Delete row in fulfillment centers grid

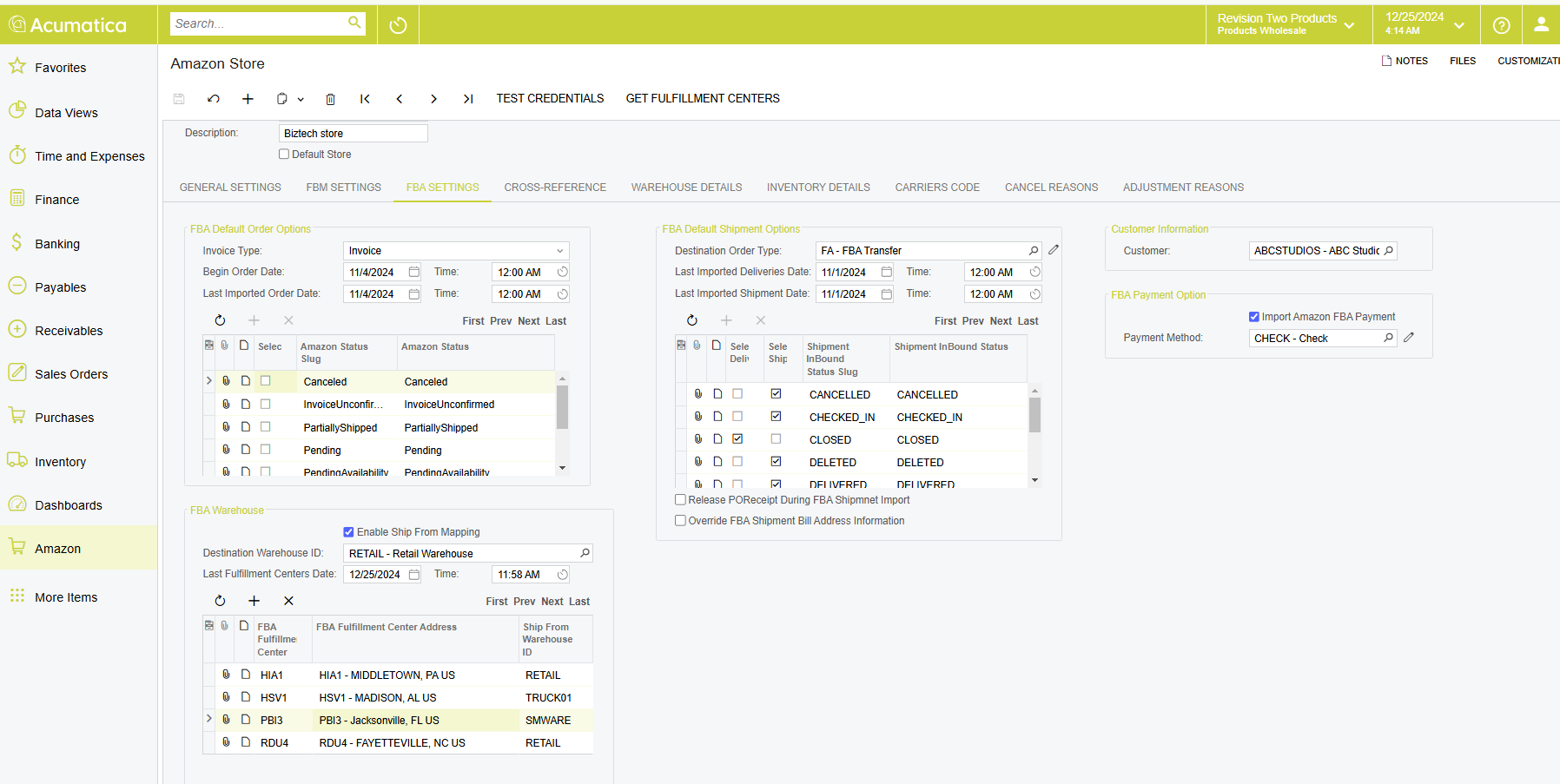[x=288, y=601]
